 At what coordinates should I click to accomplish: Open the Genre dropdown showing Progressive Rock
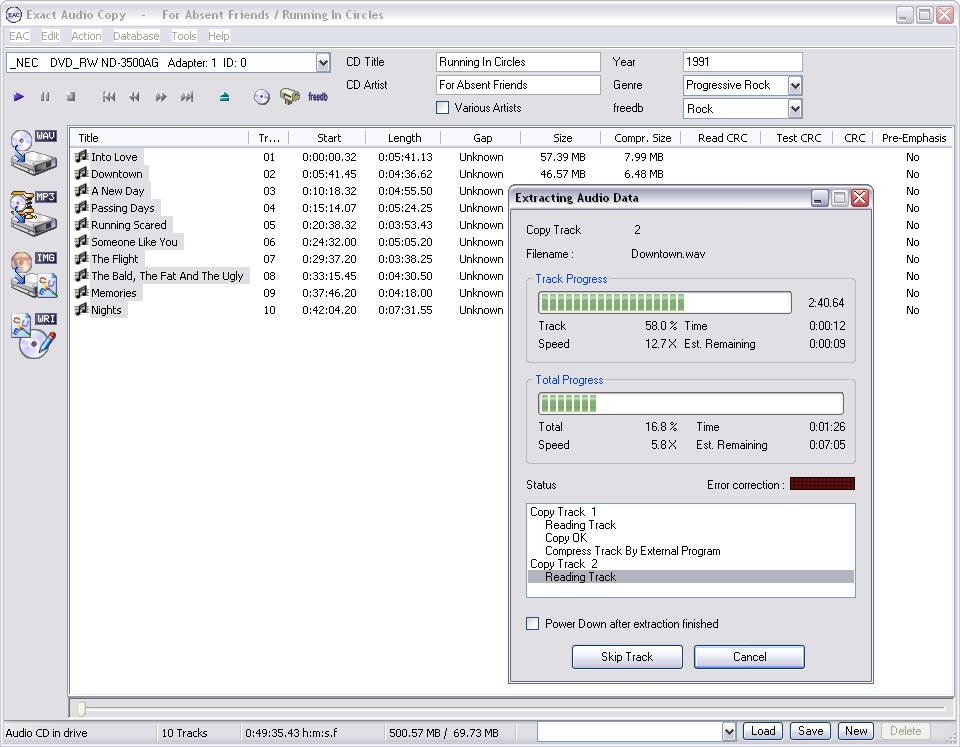point(795,86)
